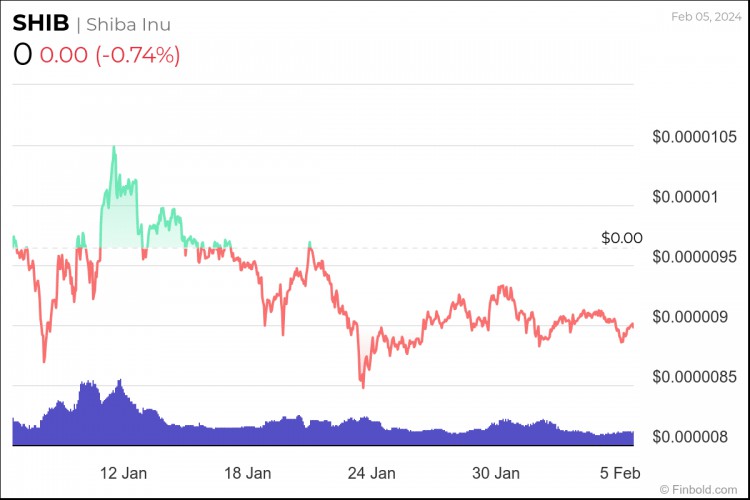This screenshot has width=750, height=500.
Task: Select the 30 Jan axis marker
Action: [496, 473]
